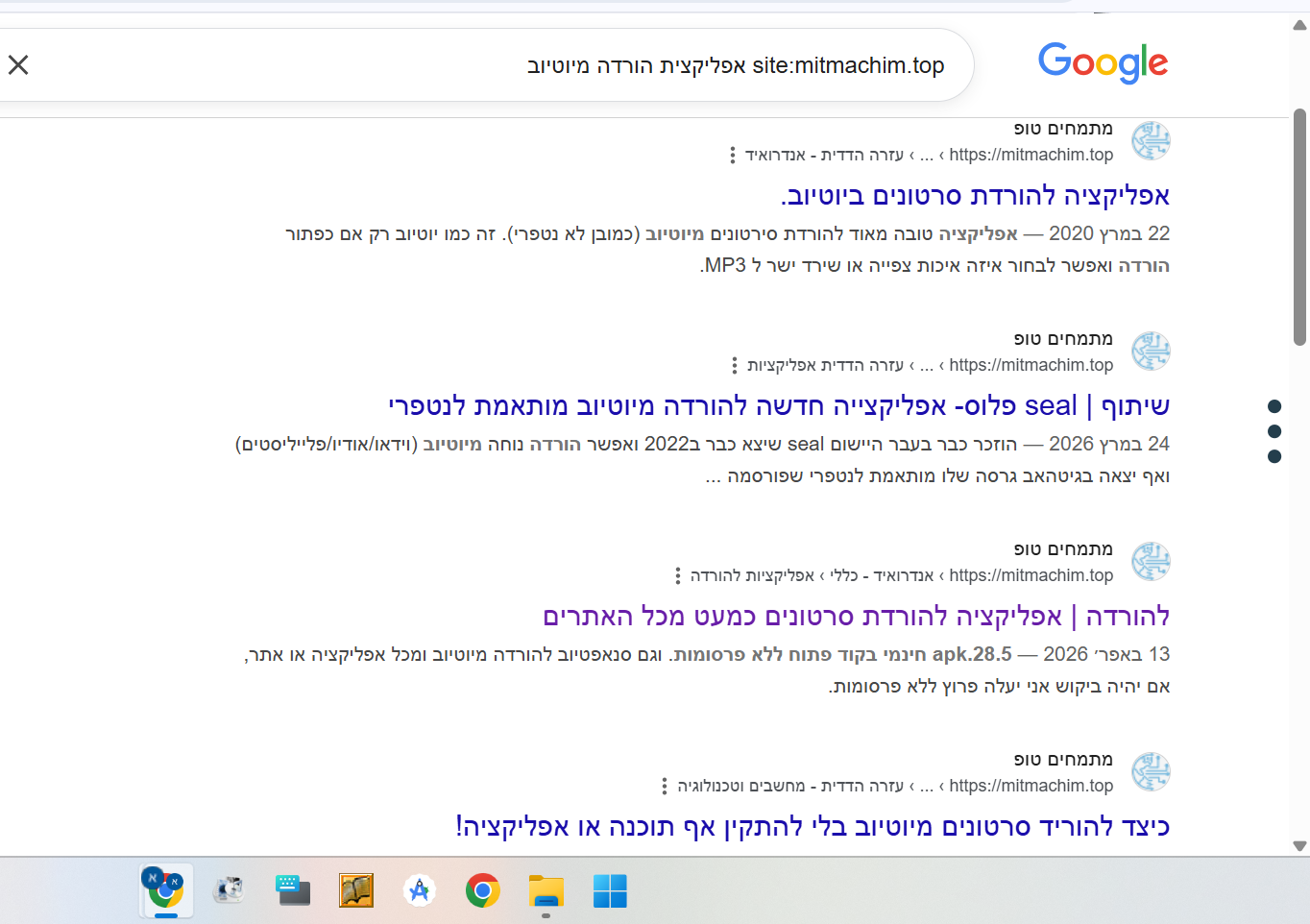Open three-dot menu for the מחשבים וטכנולוגיה result

pos(665,786)
